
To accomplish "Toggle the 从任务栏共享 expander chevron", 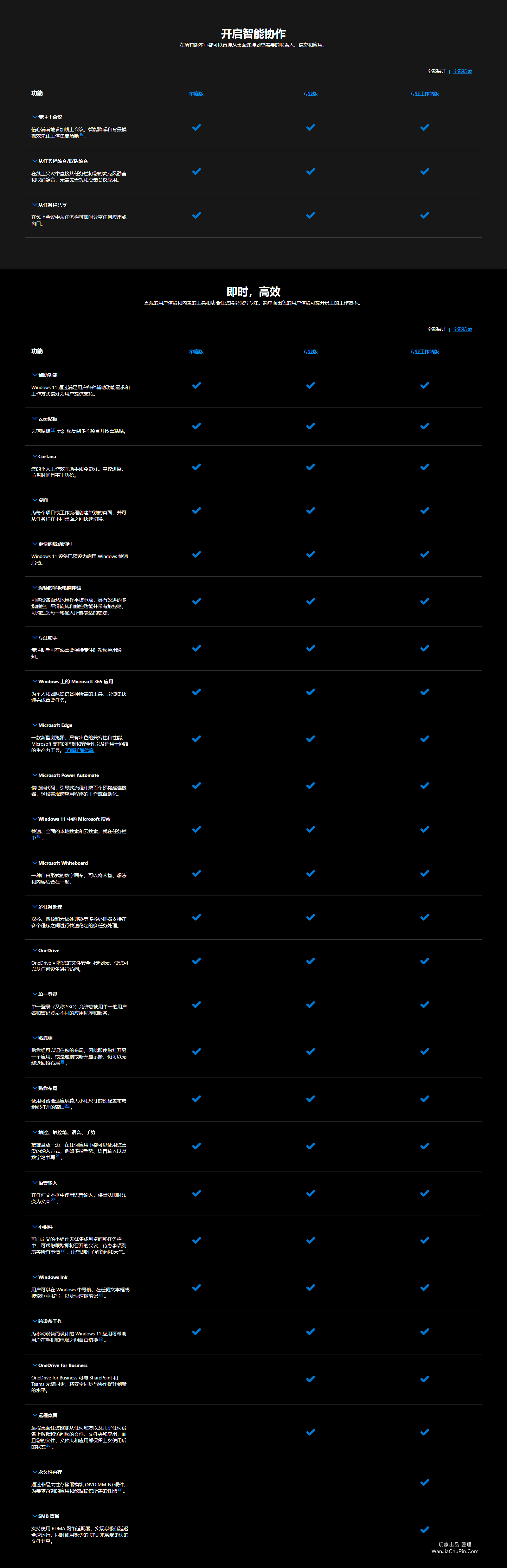I will pyautogui.click(x=34, y=204).
